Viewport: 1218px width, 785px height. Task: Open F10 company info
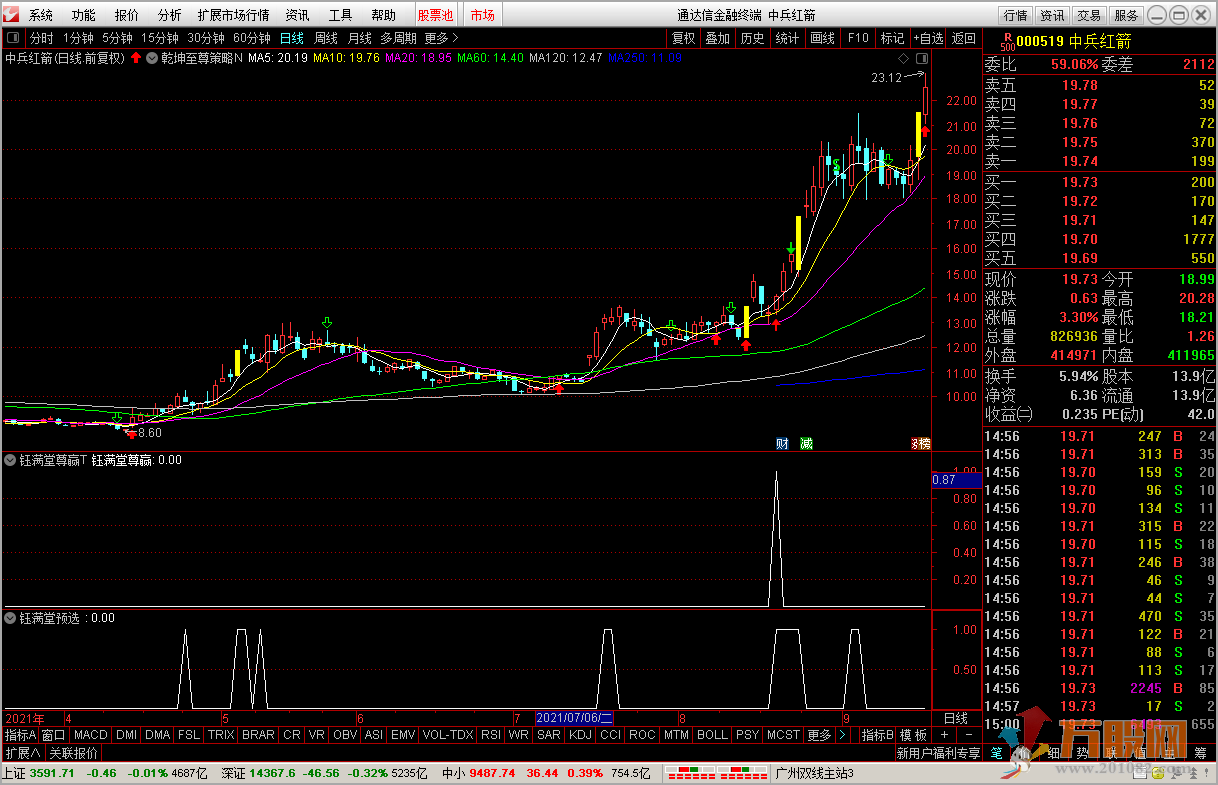point(858,38)
